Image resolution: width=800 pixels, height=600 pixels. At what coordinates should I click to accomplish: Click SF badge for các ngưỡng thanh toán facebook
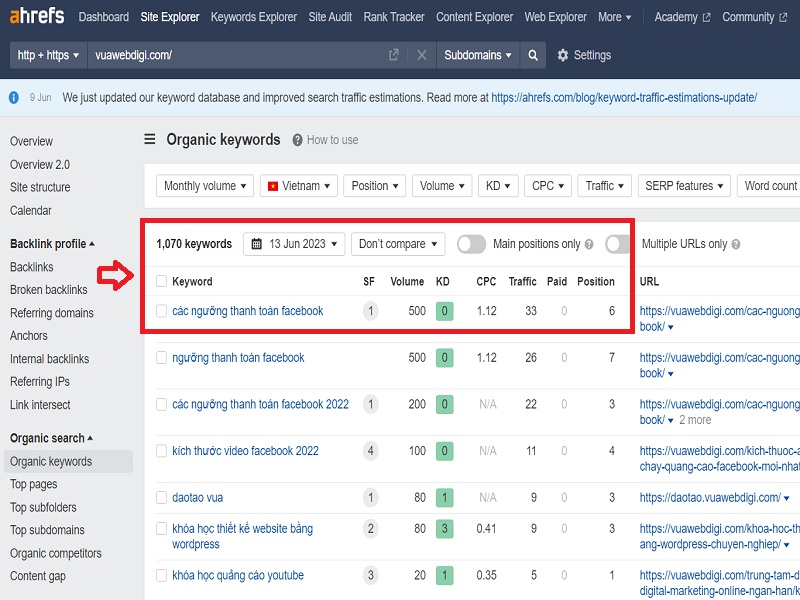pyautogui.click(x=370, y=311)
